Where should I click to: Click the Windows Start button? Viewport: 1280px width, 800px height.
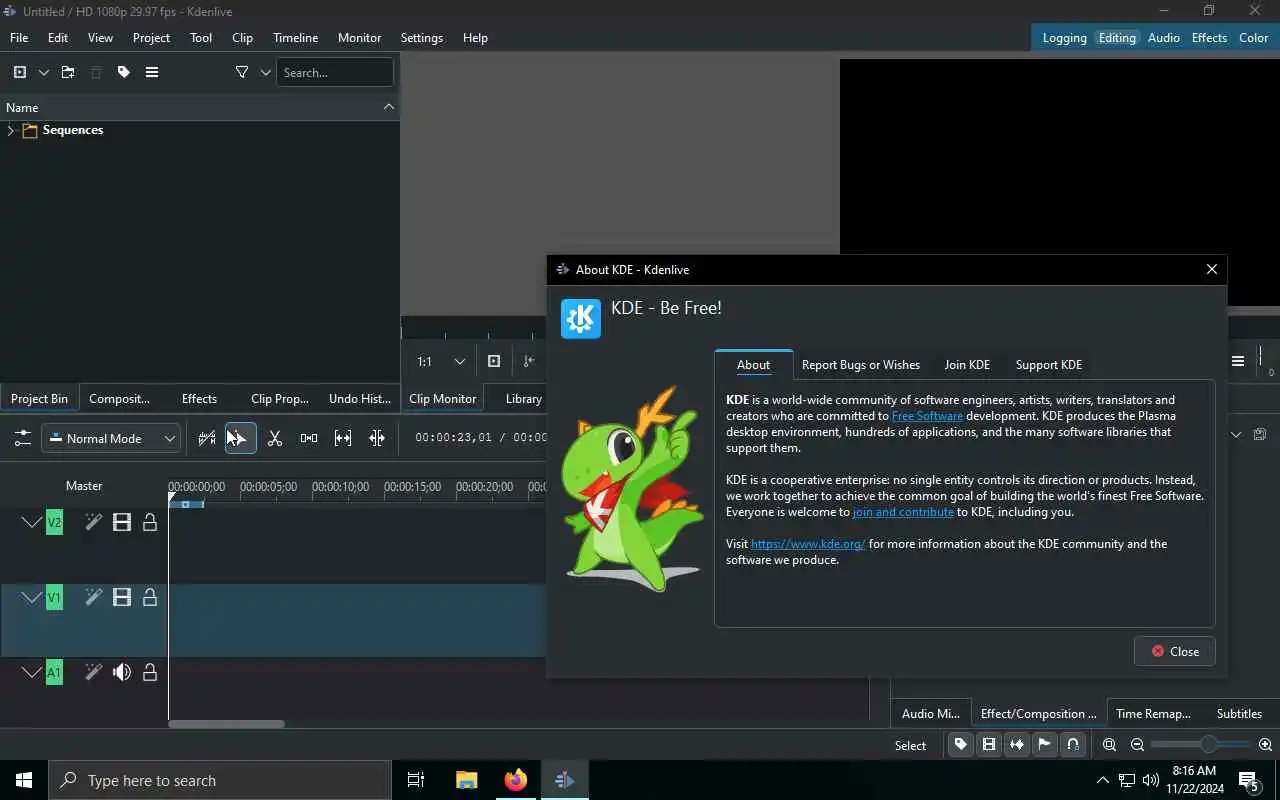(x=24, y=780)
